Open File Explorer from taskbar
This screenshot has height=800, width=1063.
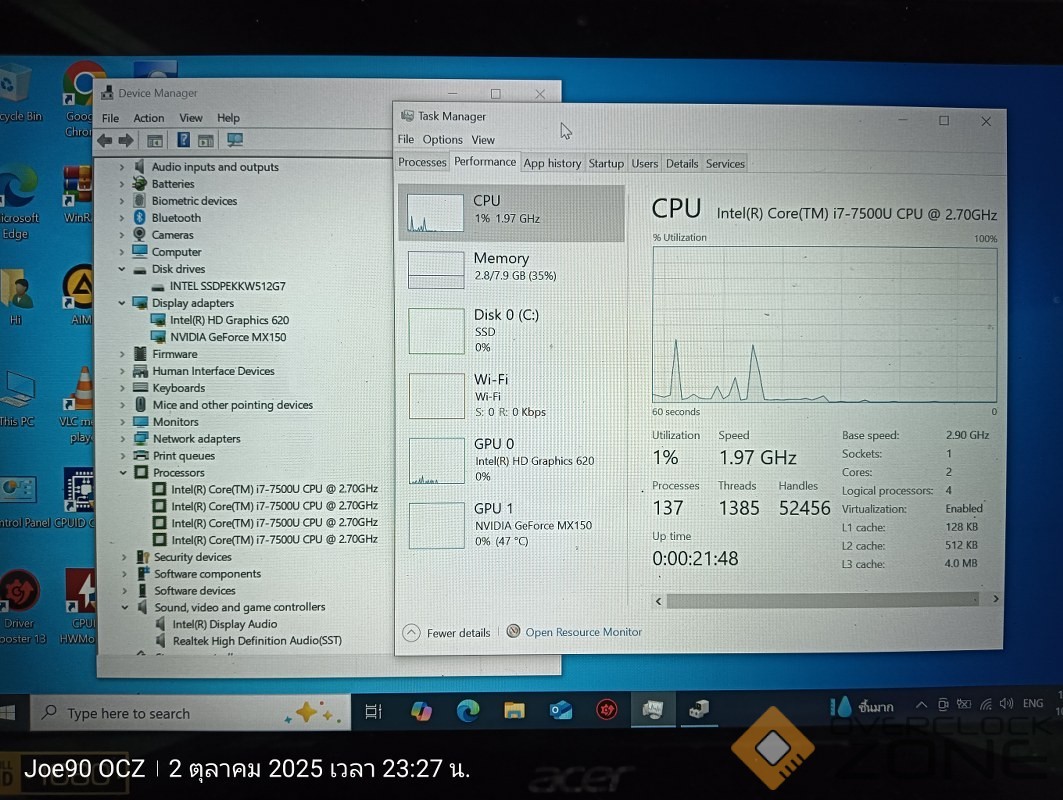tap(514, 711)
